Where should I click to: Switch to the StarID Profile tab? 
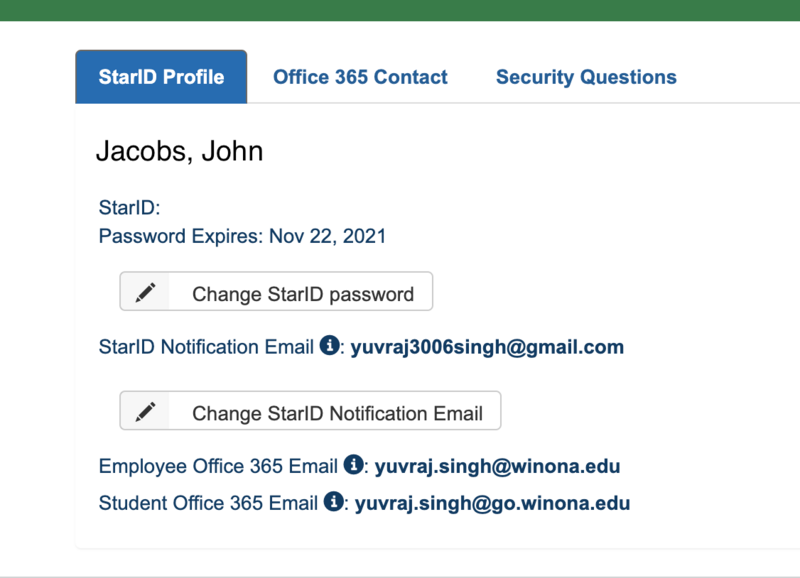pyautogui.click(x=161, y=77)
